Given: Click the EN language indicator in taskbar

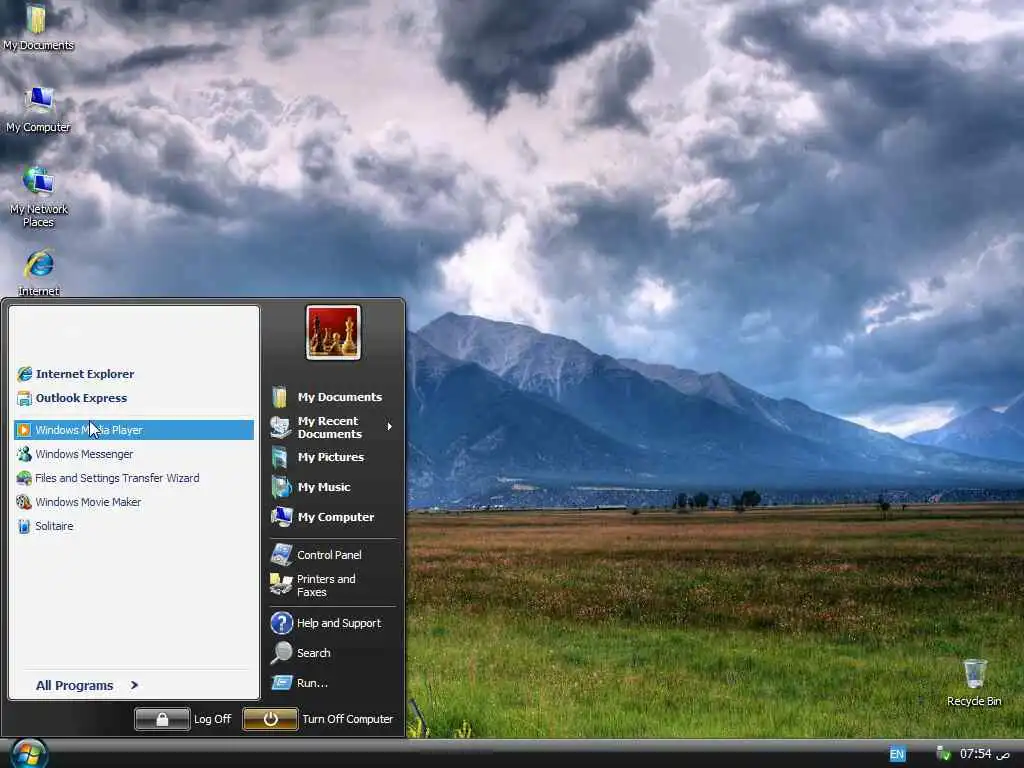Looking at the screenshot, I should (897, 754).
